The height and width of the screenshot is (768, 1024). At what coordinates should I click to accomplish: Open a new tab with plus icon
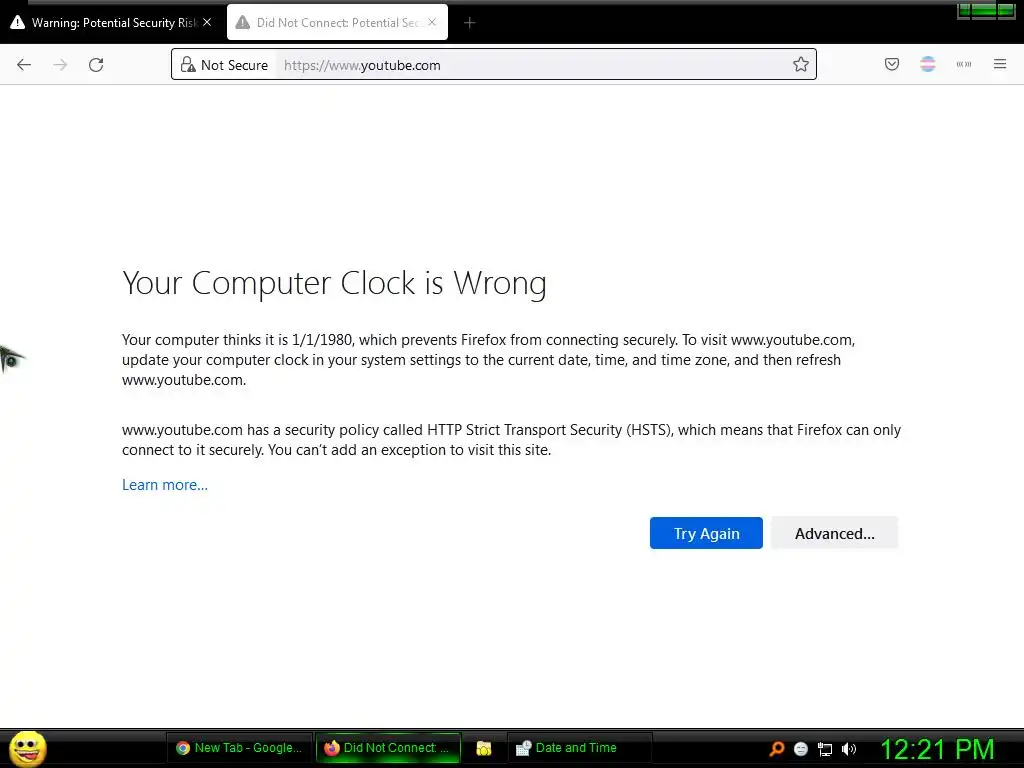pos(470,23)
